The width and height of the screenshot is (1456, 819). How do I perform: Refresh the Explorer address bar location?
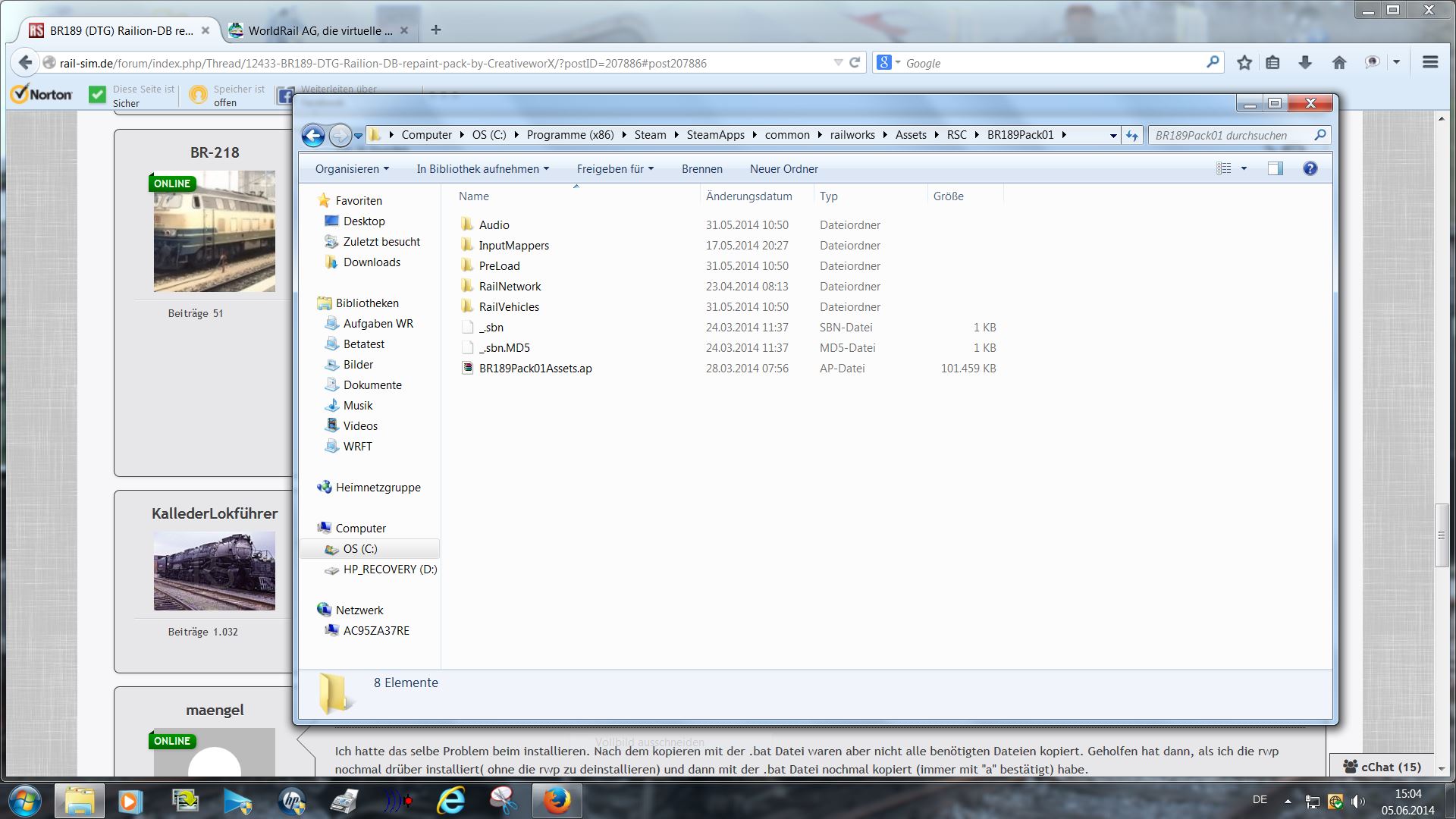(1132, 135)
